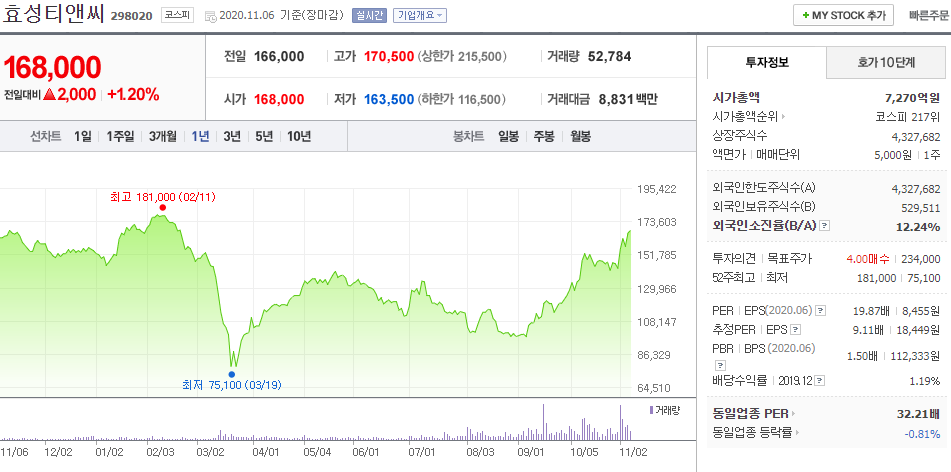Open 빠른주문 link
Viewport: 951px width, 472px height.
click(929, 16)
